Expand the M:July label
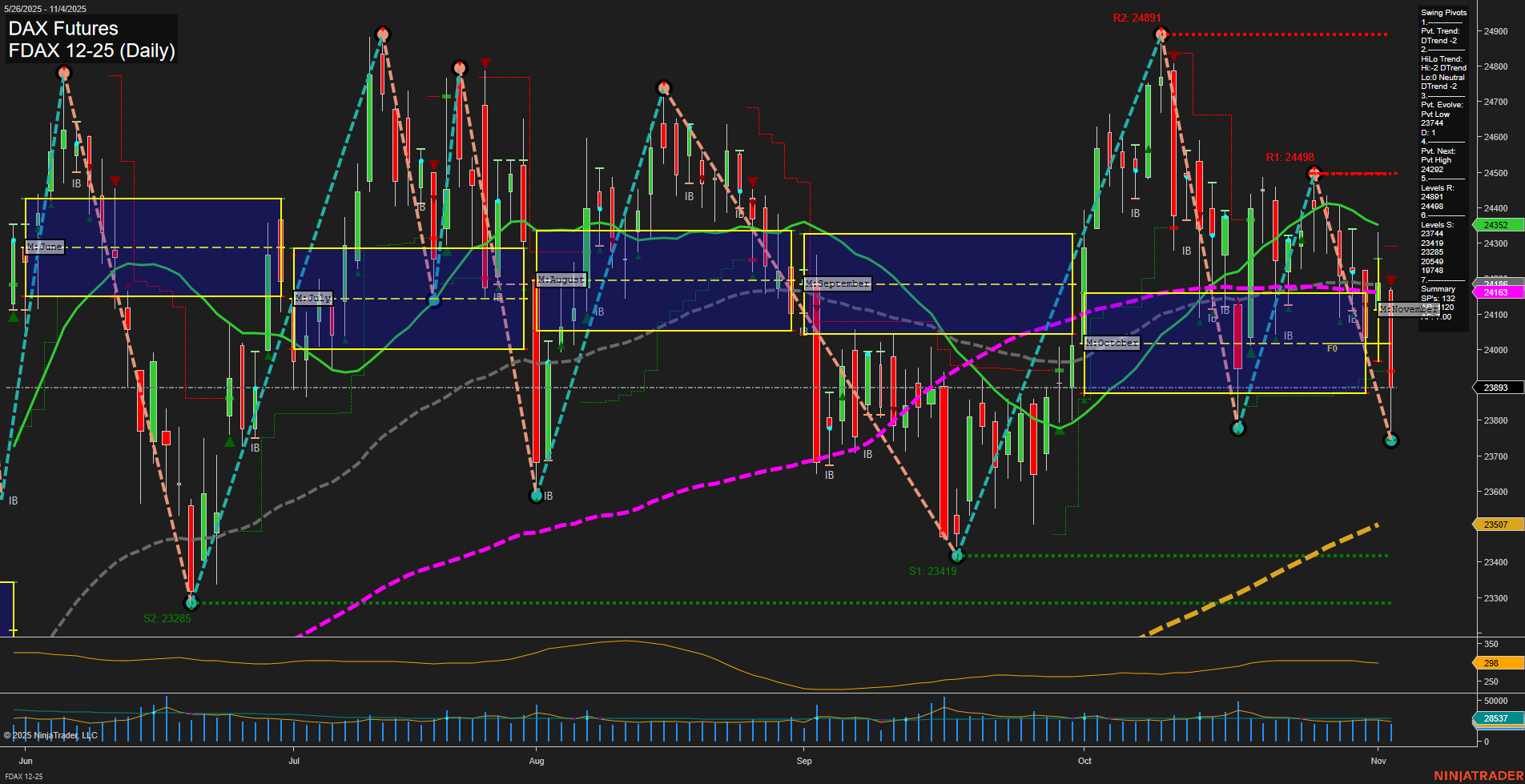This screenshot has width=1525, height=784. click(314, 299)
